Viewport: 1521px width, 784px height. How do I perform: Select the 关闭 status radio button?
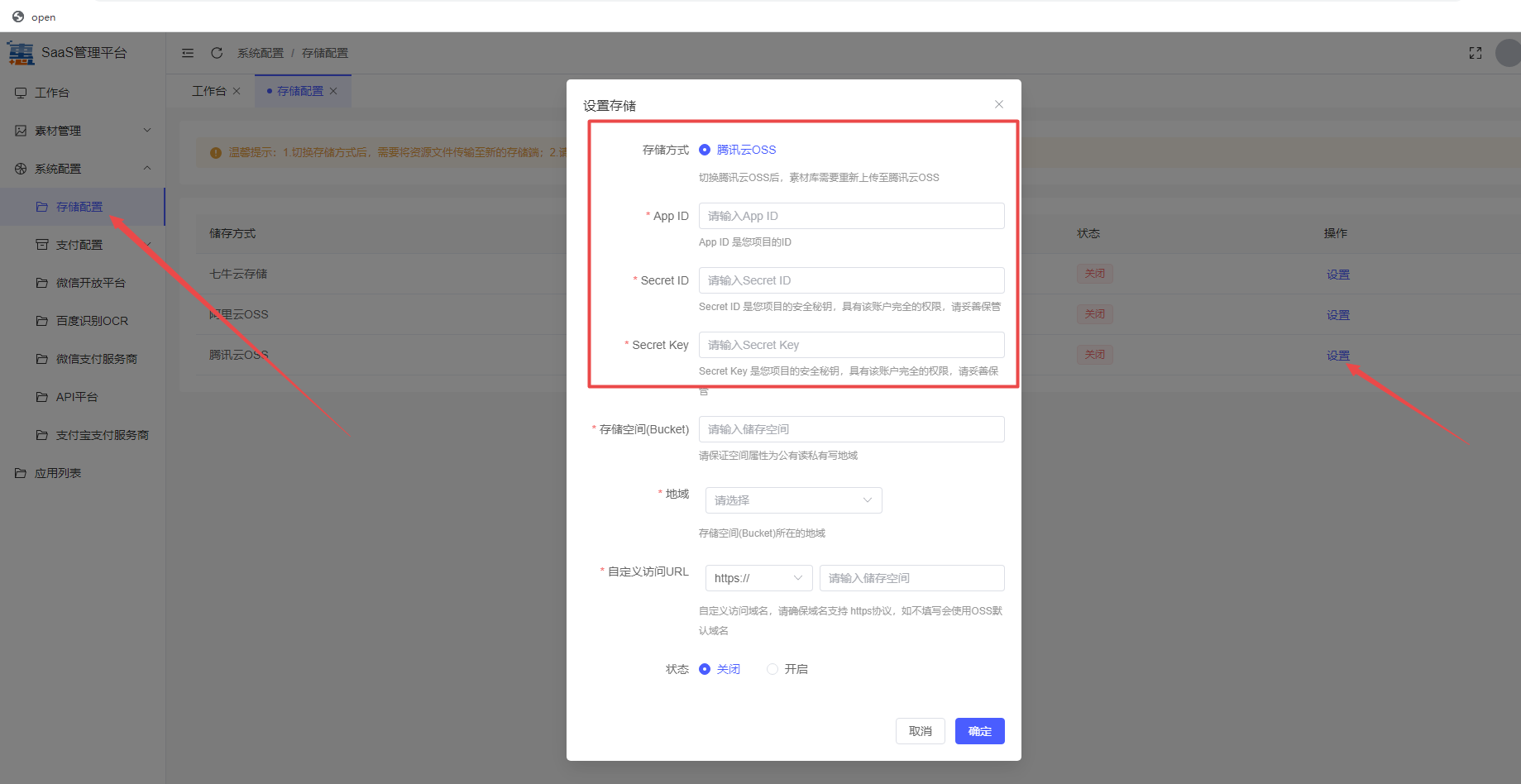click(705, 669)
